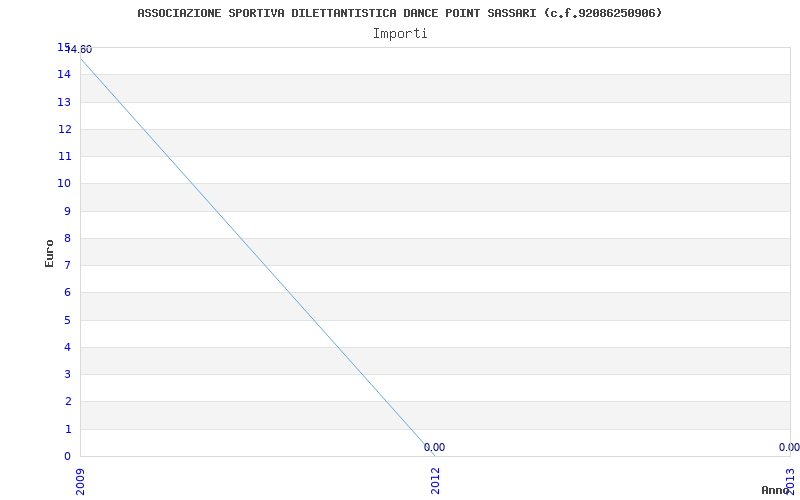Select the 2013 x-axis label
This screenshot has height=500, width=800.
[790, 482]
